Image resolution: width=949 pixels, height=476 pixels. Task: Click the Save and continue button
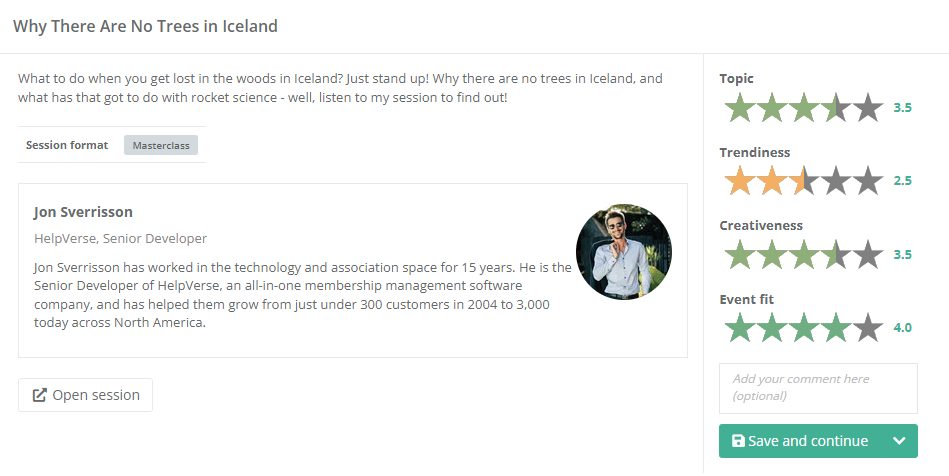tap(800, 441)
